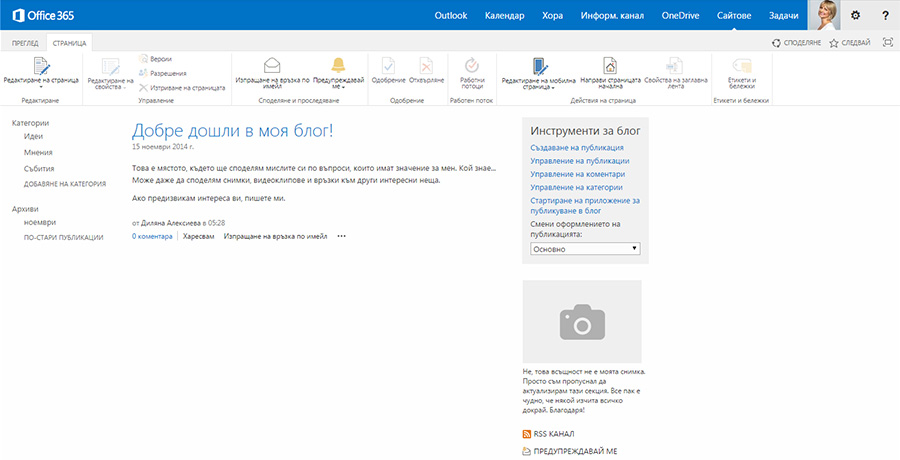
Task: Open OneDrive in top navigation
Action: 680,16
